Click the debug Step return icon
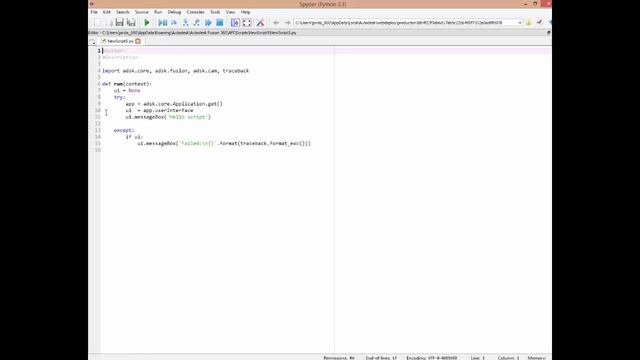This screenshot has height=360, width=640. (197, 23)
